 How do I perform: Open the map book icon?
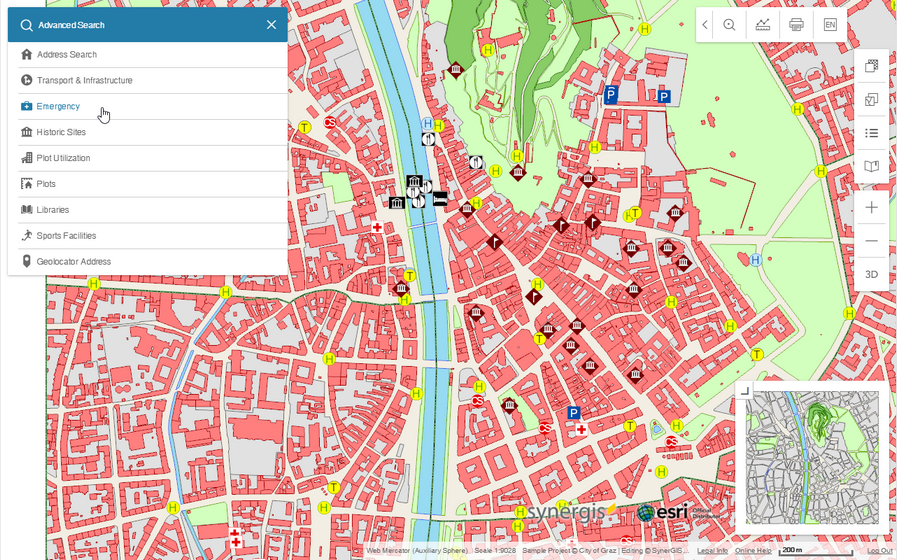871,166
